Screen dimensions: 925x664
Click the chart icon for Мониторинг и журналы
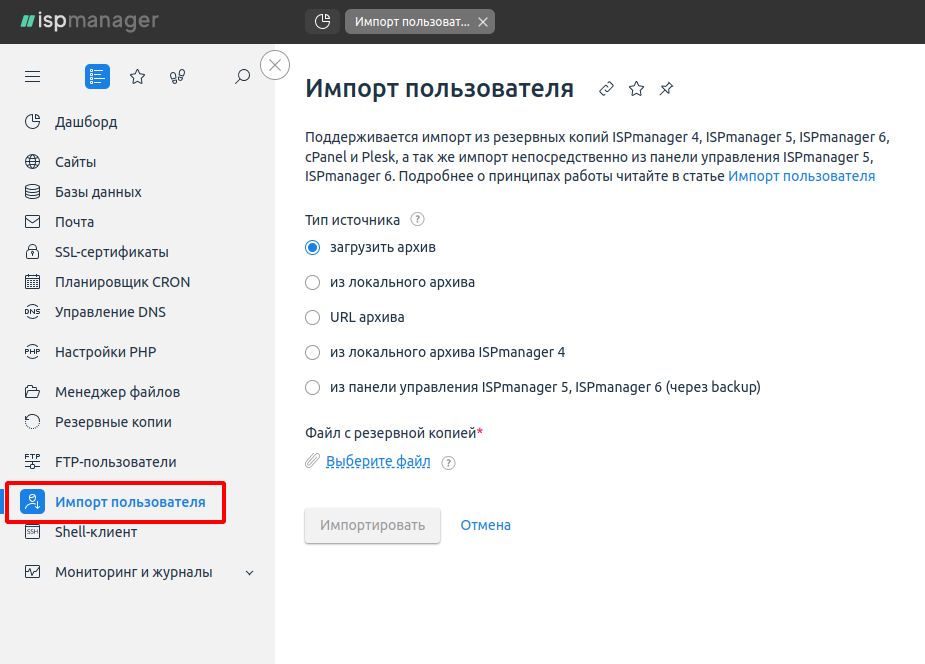(32, 572)
